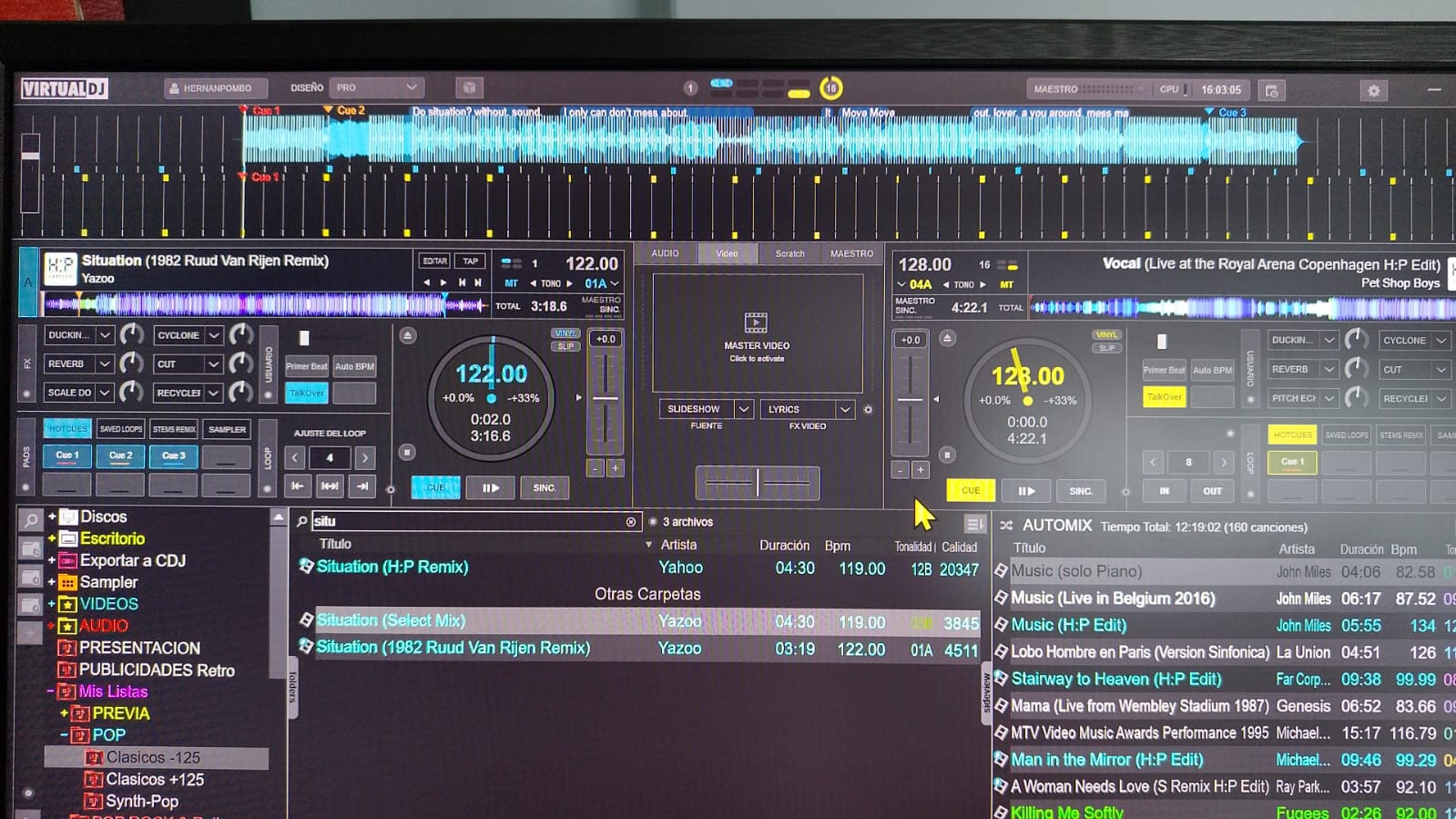Click the crossfader in the center panel
Viewport: 1456px width, 819px height.
click(x=758, y=483)
